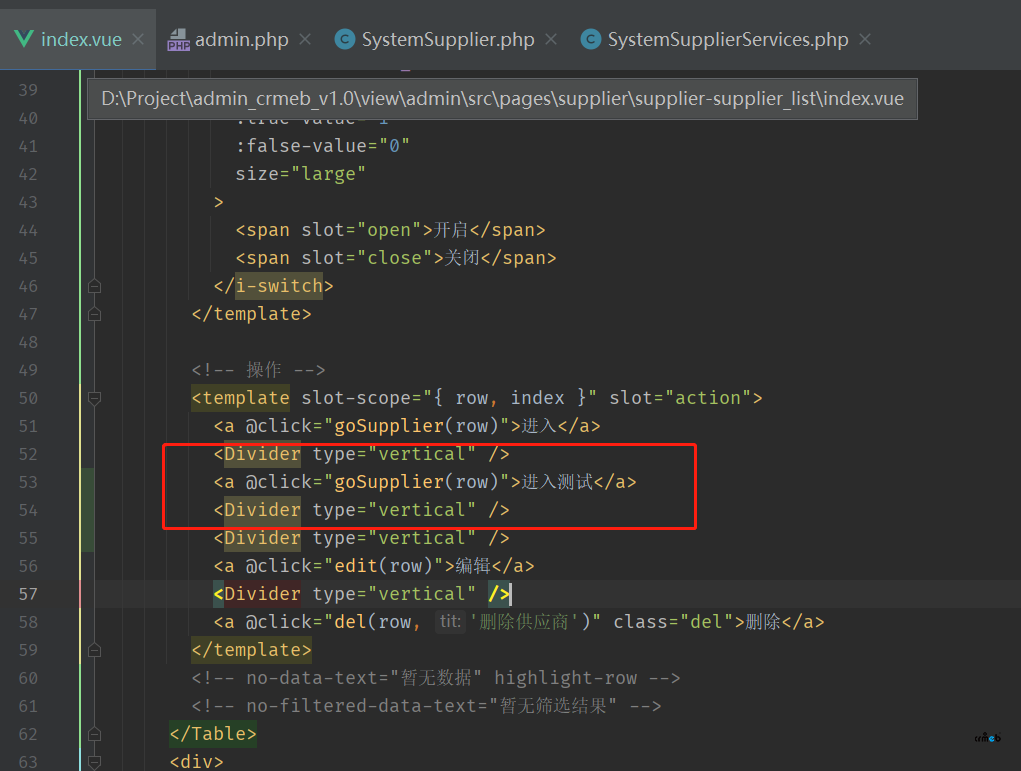Toggle fold marker at line 59 closing template

point(94,650)
